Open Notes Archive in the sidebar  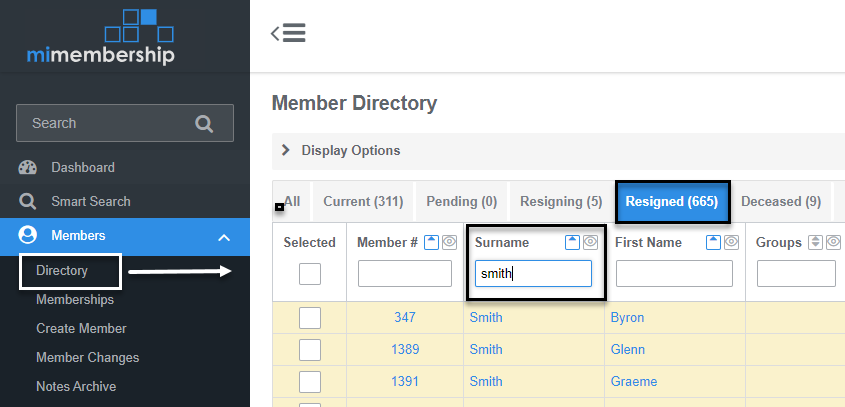76,387
